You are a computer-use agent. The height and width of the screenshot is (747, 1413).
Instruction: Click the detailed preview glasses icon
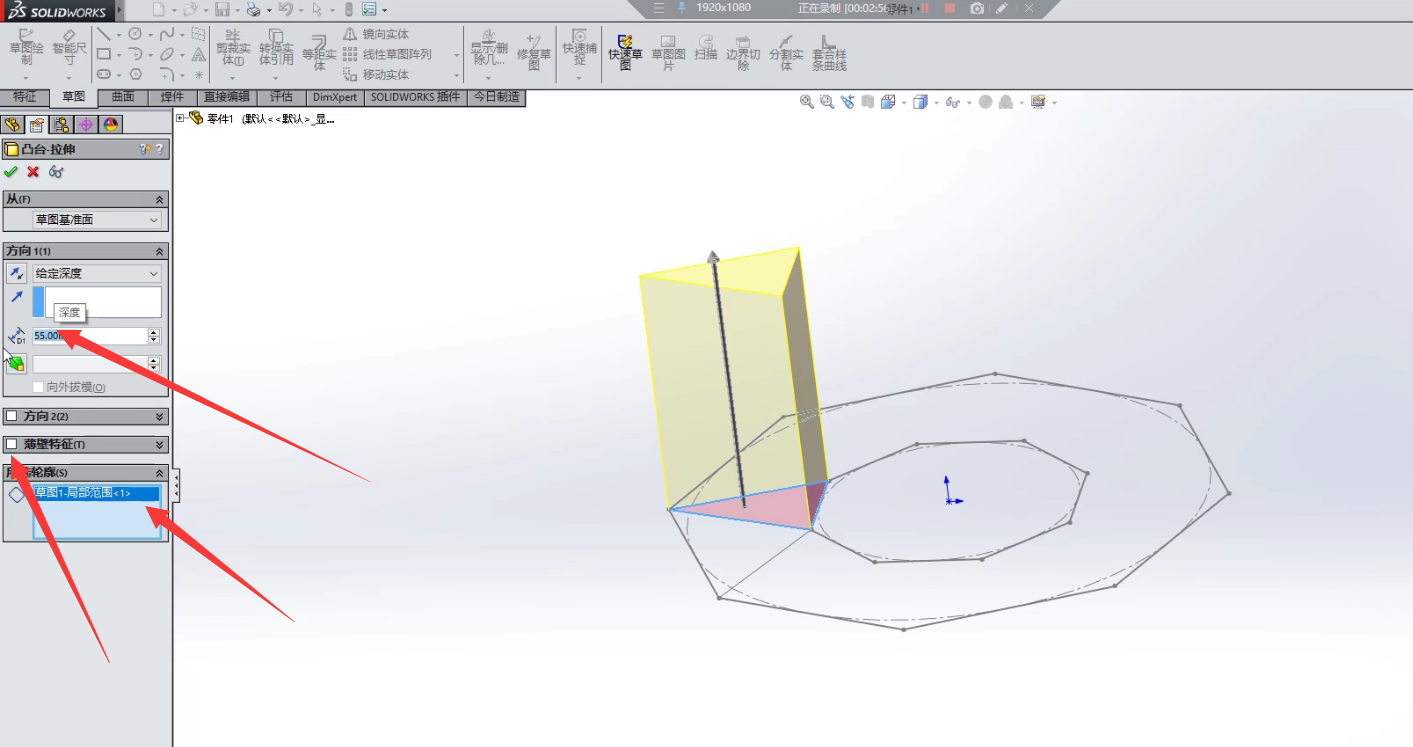[56, 172]
